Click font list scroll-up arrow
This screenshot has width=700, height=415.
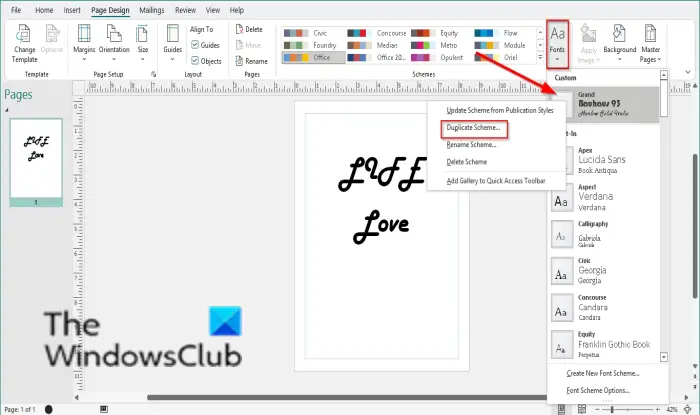(664, 75)
